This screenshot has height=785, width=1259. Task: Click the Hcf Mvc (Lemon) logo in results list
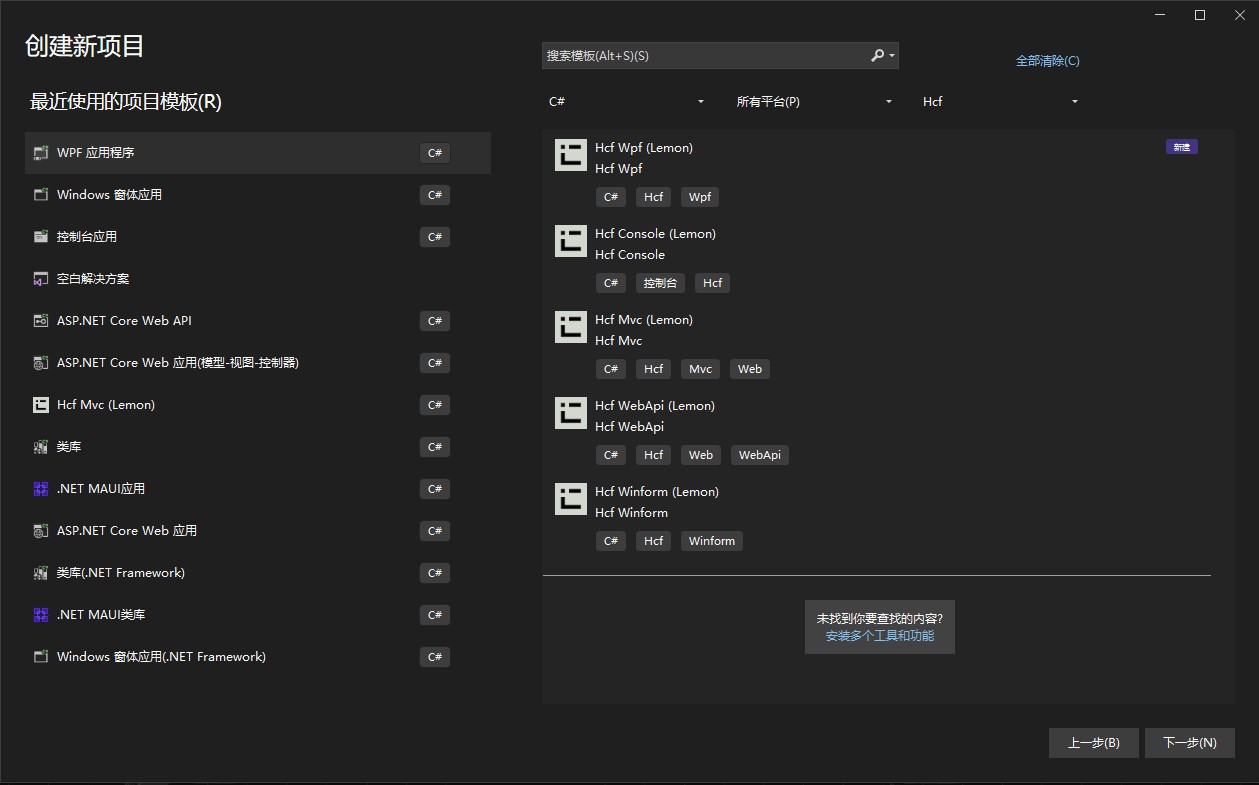[571, 327]
